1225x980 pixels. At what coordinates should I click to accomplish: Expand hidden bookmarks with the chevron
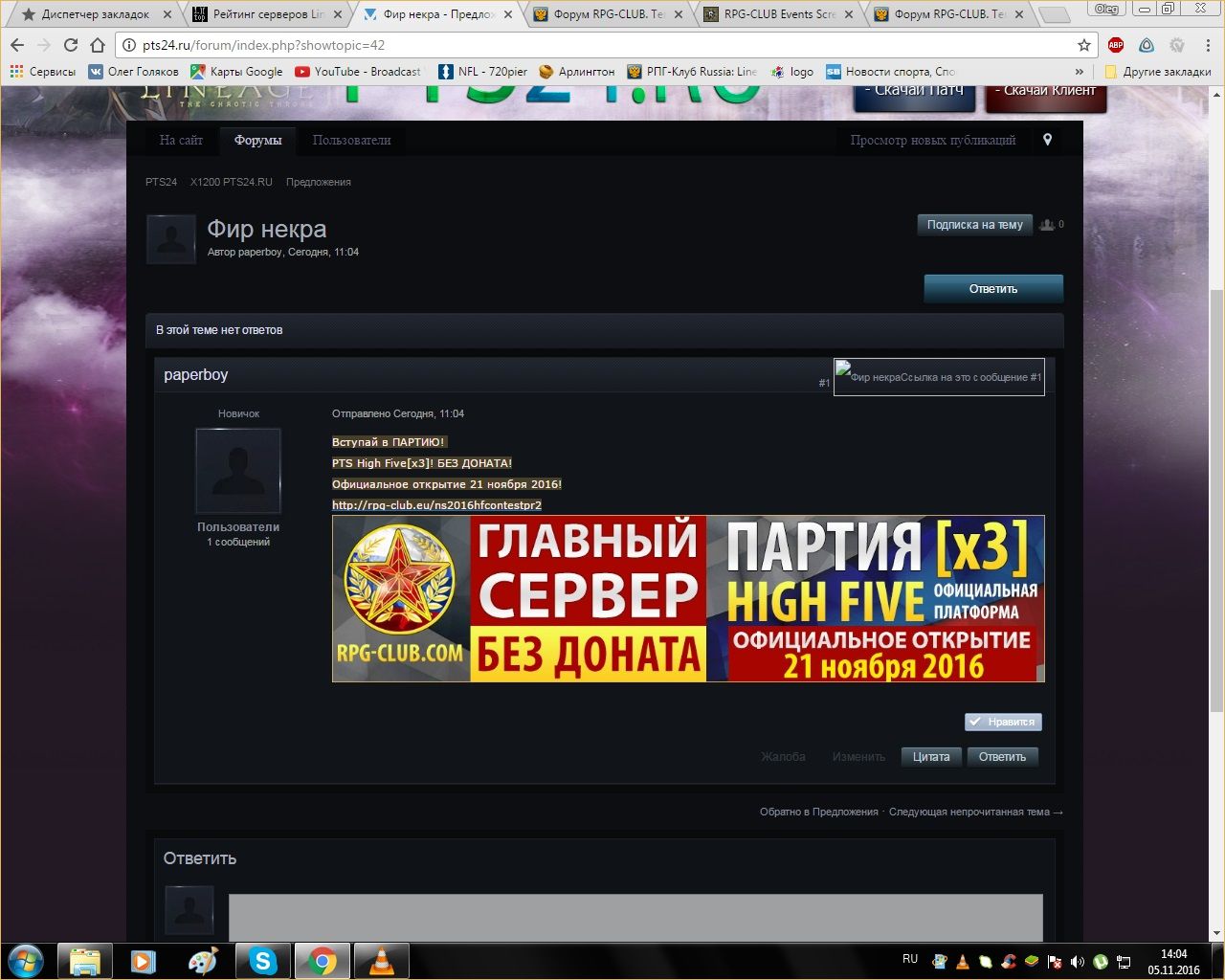click(1080, 72)
